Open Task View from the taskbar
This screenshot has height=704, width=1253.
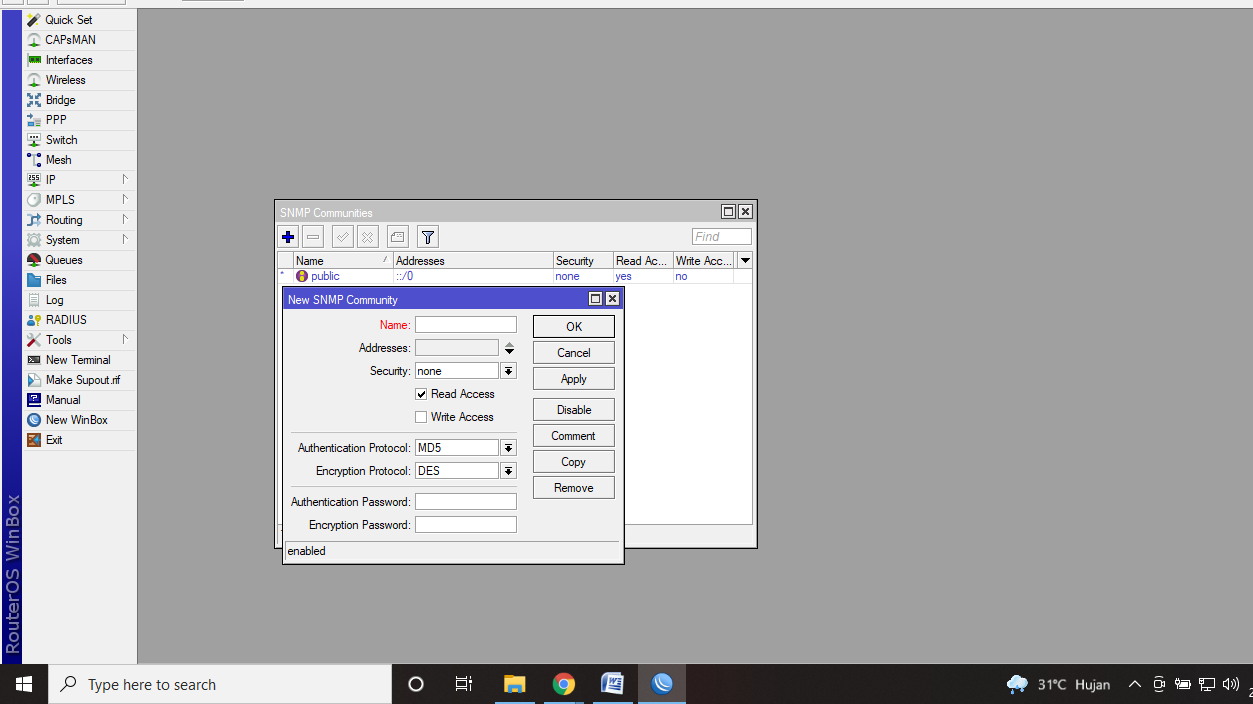tap(464, 684)
